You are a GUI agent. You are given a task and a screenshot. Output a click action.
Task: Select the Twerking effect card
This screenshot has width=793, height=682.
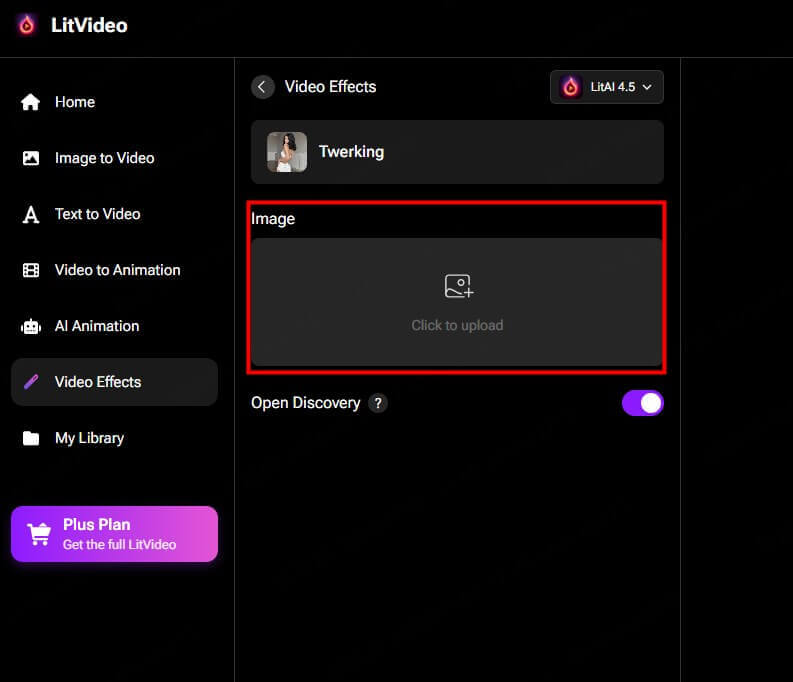[x=457, y=152]
